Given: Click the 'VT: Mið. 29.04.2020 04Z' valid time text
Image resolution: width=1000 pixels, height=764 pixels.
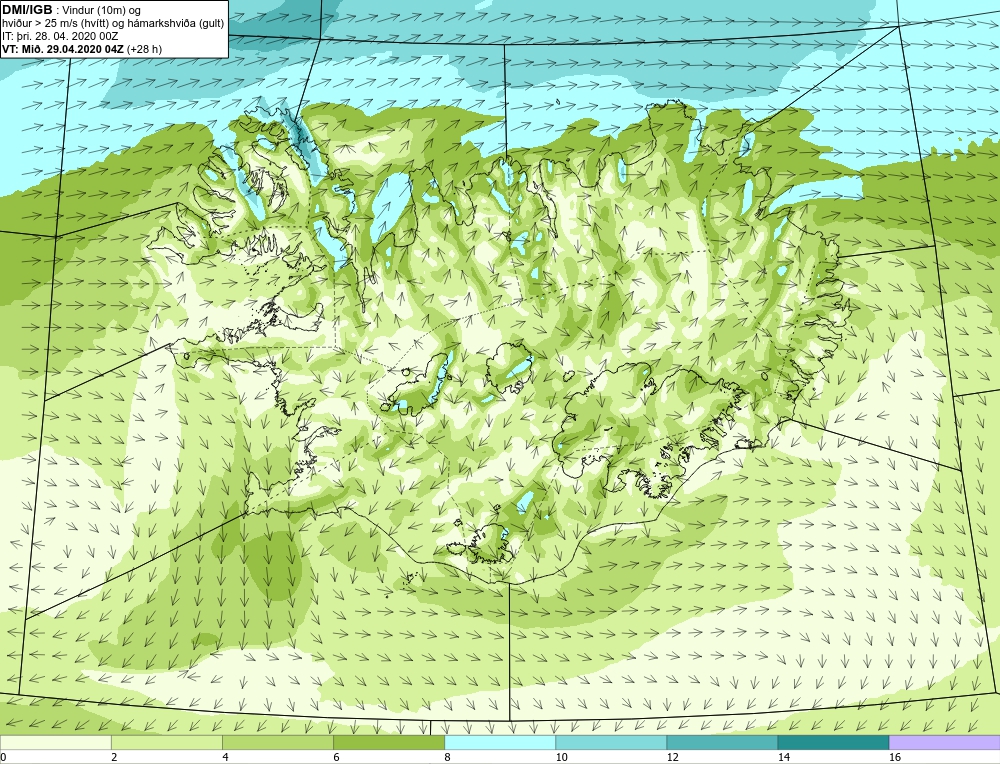Looking at the screenshot, I should click(x=63, y=49).
